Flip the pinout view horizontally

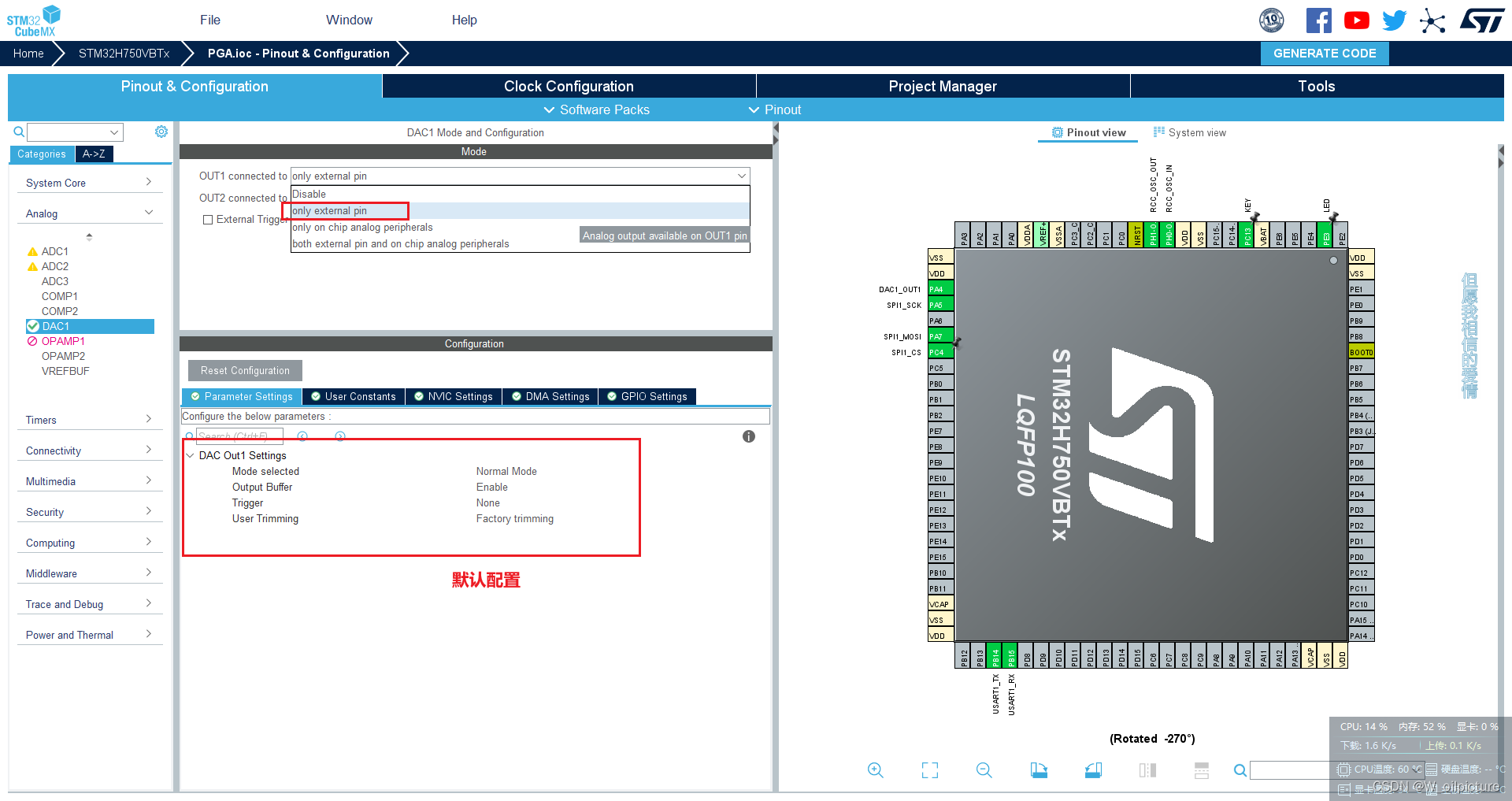[1147, 770]
